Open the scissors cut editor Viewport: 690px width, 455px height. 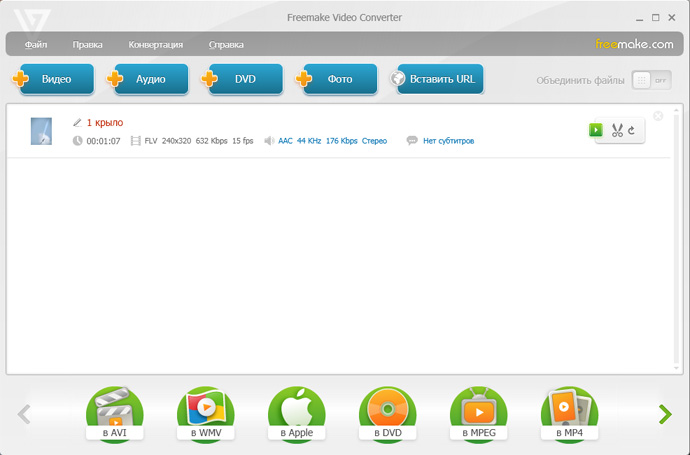[617, 130]
